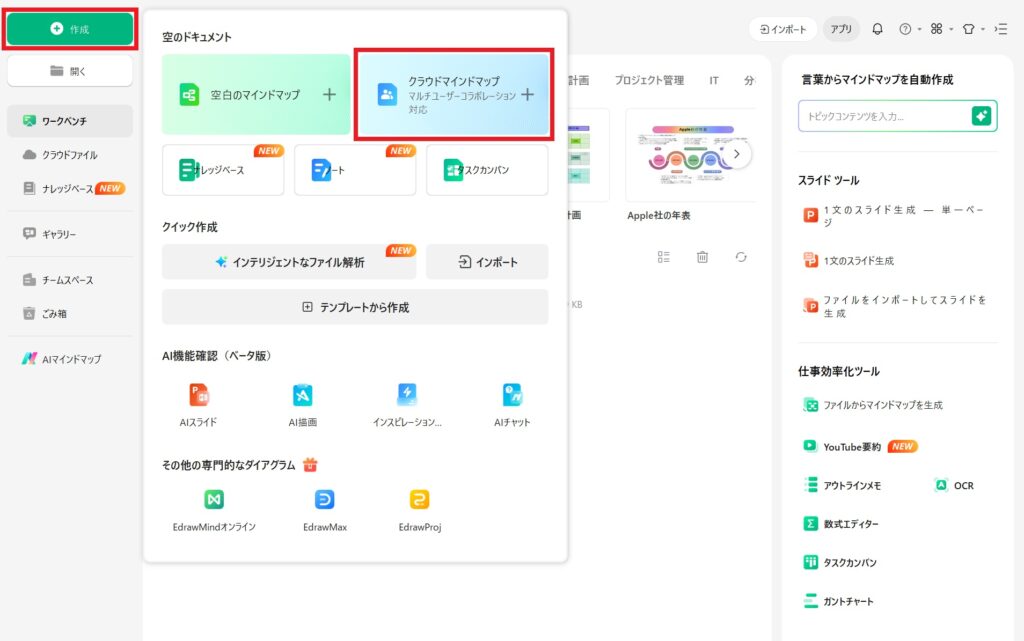Open the AIスライド tool icon
This screenshot has width=1024, height=641.
click(198, 395)
